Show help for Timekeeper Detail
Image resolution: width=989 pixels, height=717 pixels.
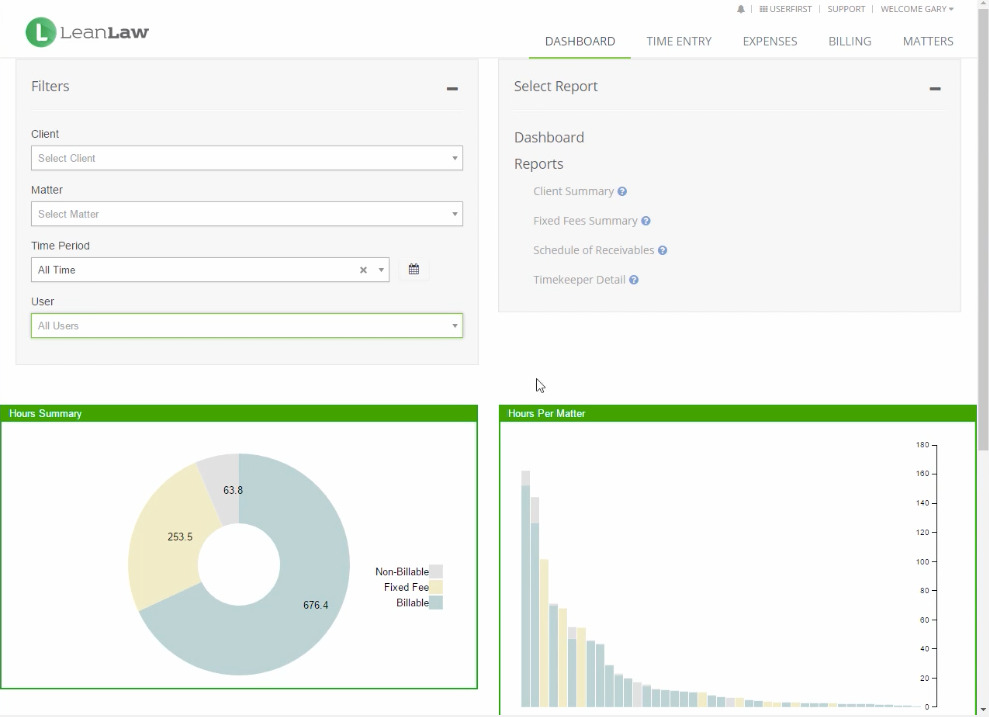coord(634,280)
